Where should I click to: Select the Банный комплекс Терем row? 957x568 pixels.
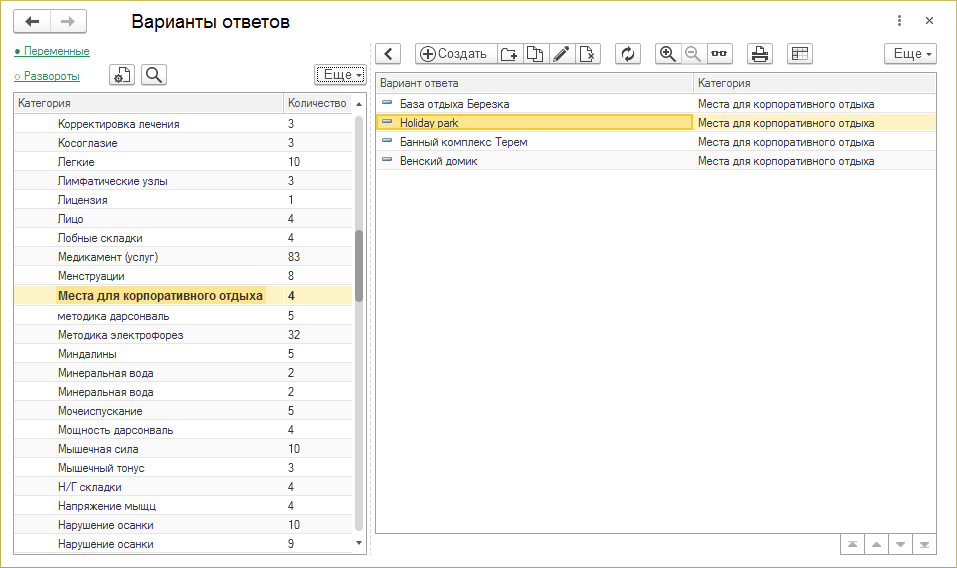[x=463, y=142]
